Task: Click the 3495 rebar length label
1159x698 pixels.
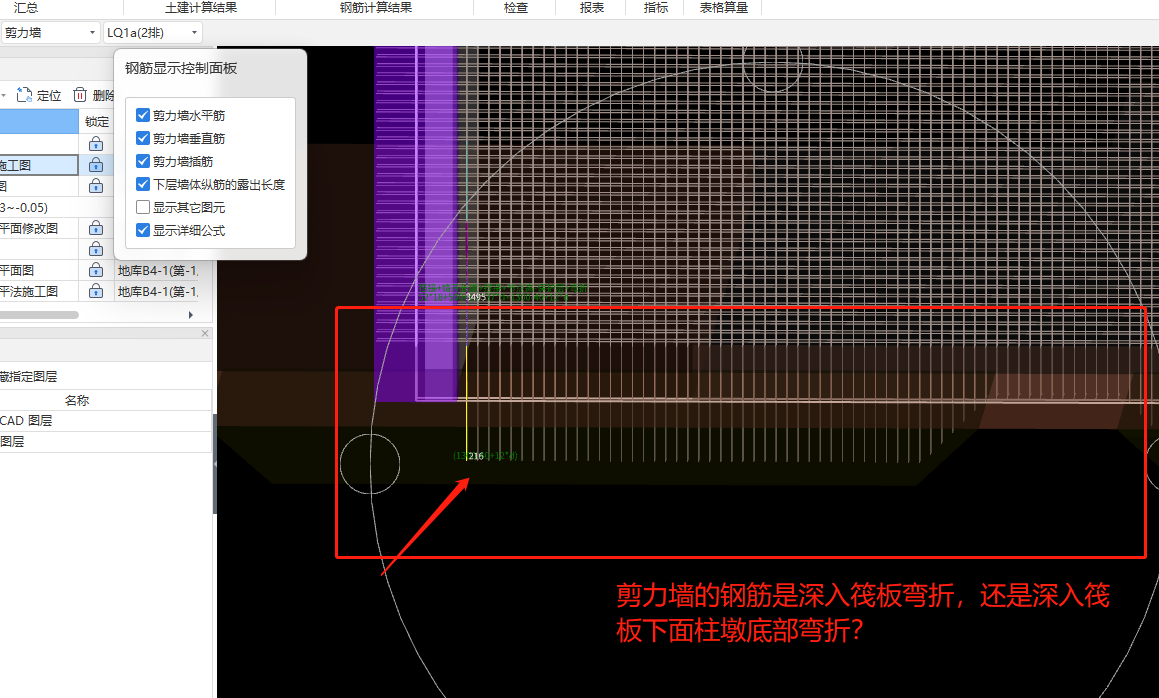Action: (x=476, y=297)
